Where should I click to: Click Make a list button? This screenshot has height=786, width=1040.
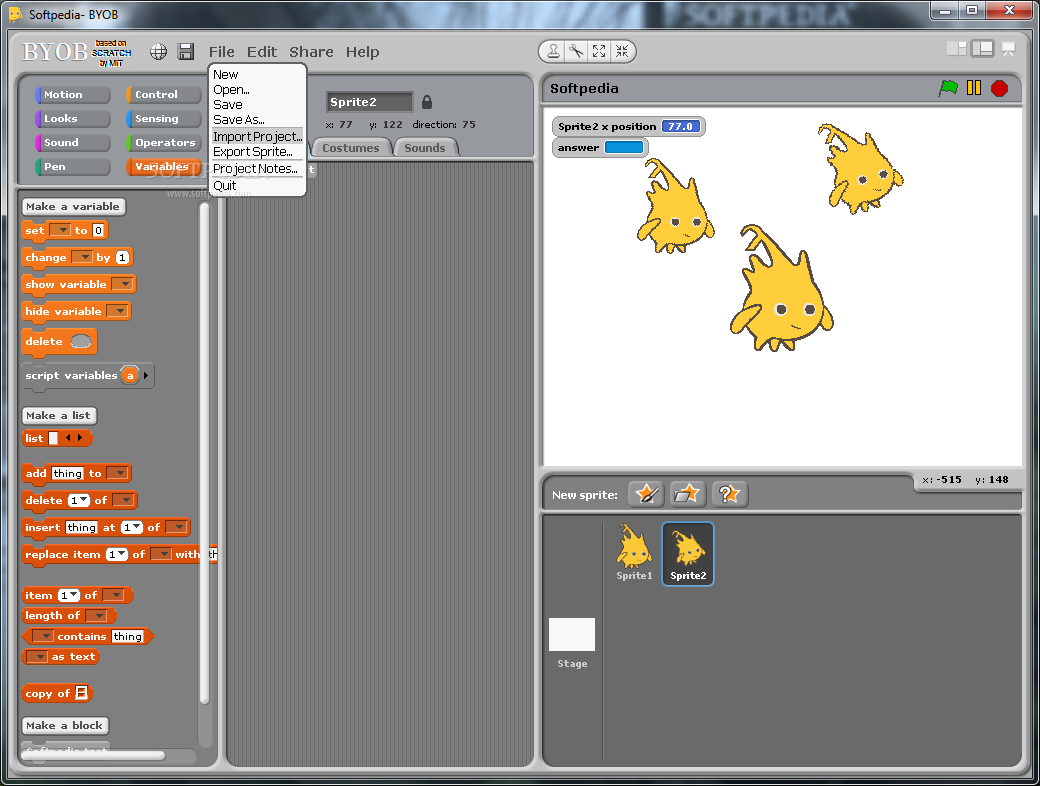58,416
